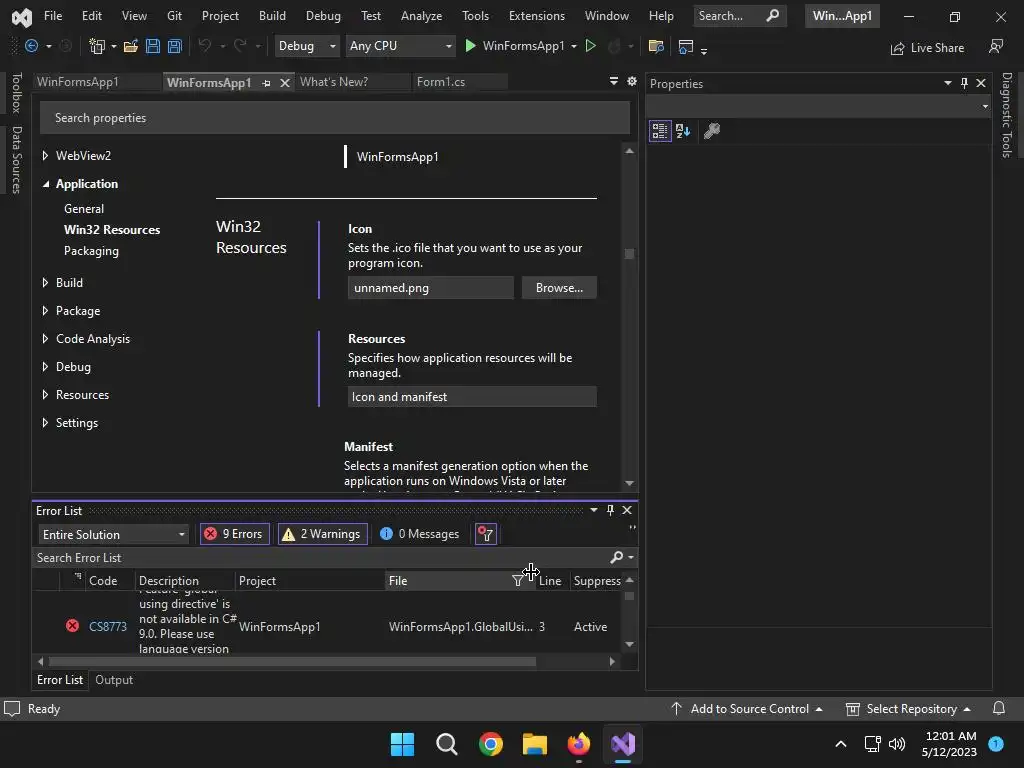
Task: Click the New Project toolbar icon
Action: tap(97, 46)
